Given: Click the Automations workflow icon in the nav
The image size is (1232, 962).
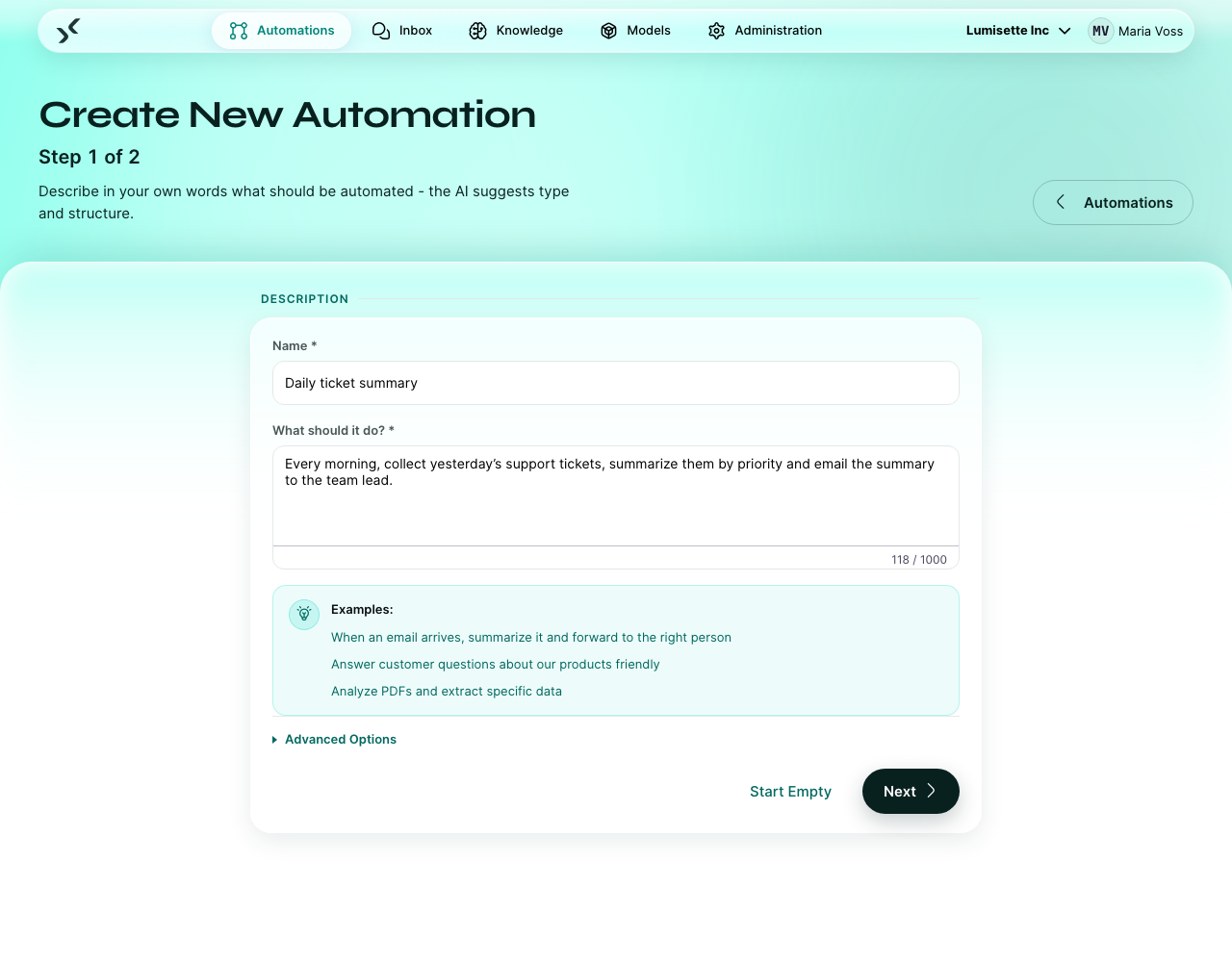Looking at the screenshot, I should coord(239,31).
